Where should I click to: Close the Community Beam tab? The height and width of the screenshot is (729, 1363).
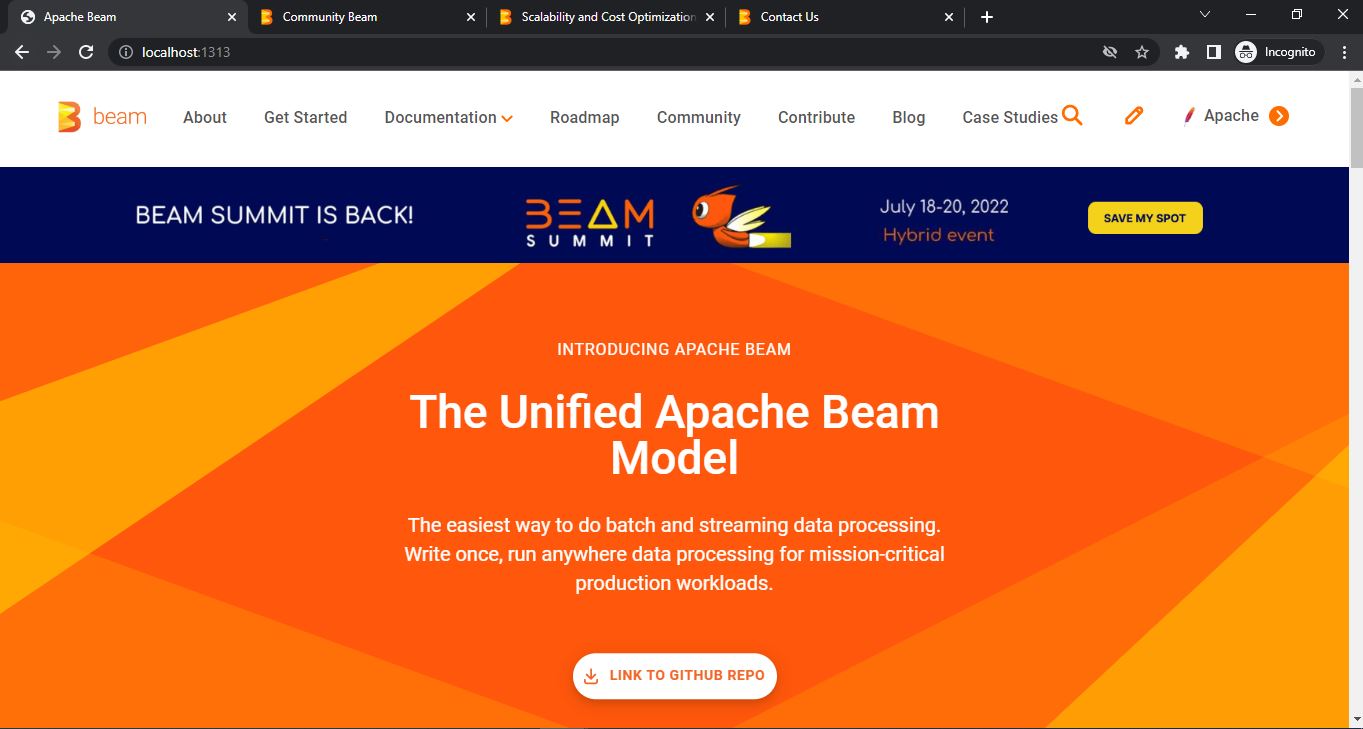tap(471, 17)
